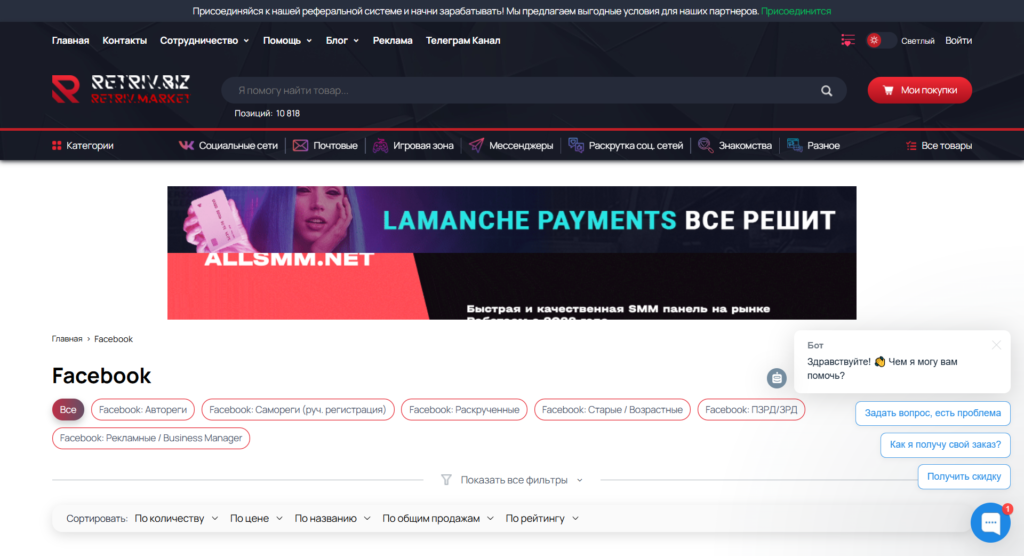
Task: Click the Главная breadcrumb link
Action: (67, 339)
